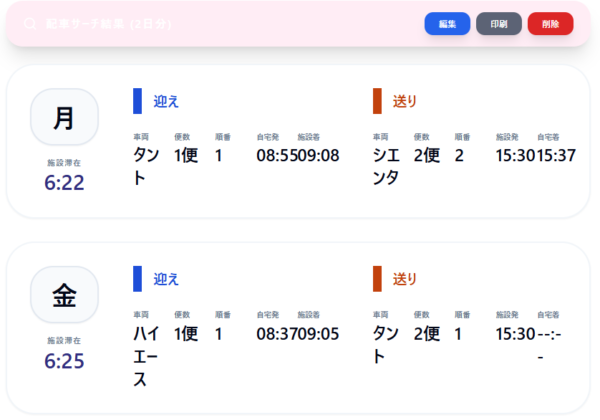Open the 迎え heading on Monday card
This screenshot has width=600, height=420.
(166, 101)
